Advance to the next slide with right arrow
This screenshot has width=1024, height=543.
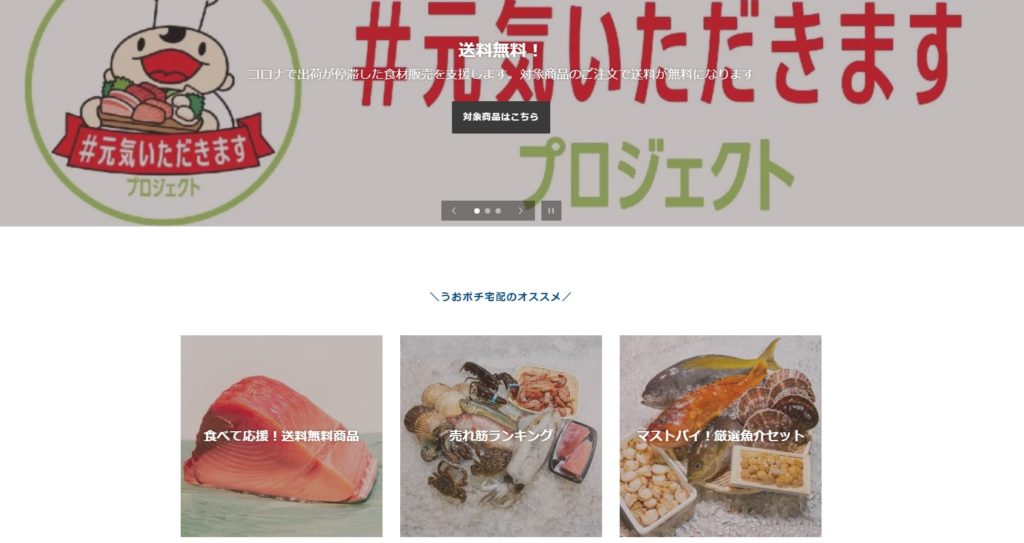520,210
